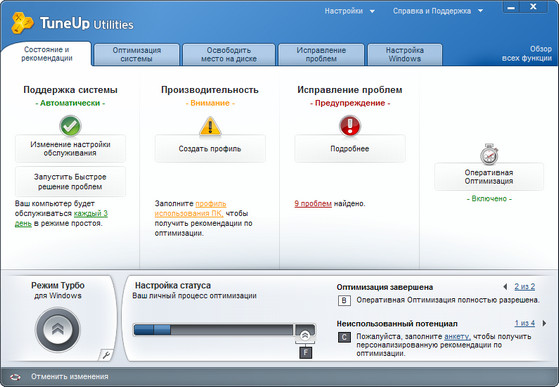Click the C rating badge icon
Screen dimensions: 559x387
344,337
